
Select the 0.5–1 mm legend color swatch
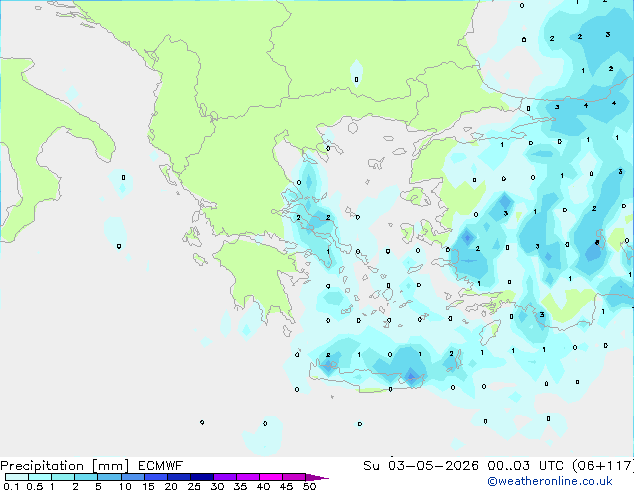coord(40,477)
